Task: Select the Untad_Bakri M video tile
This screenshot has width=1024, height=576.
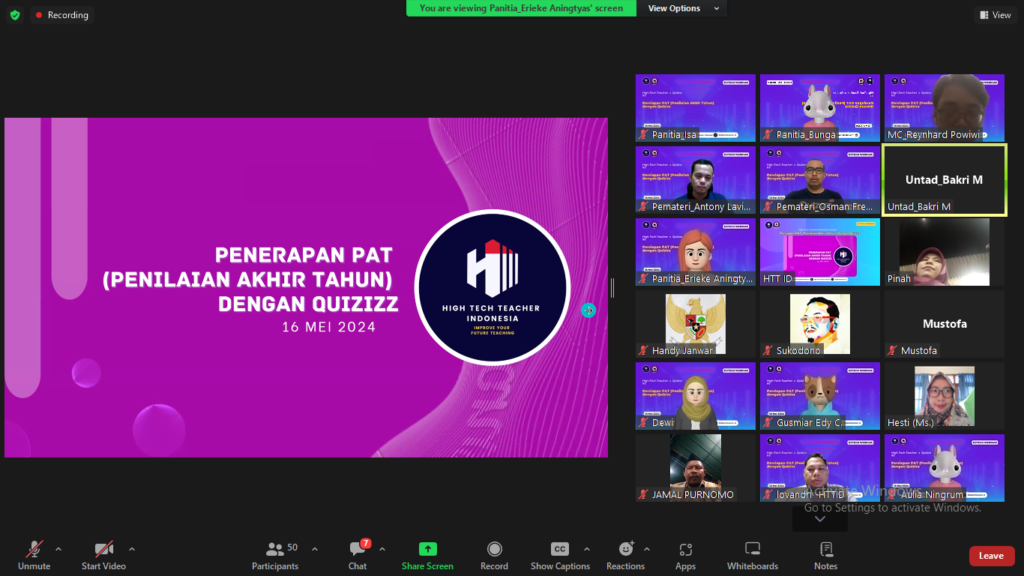Action: (x=944, y=180)
